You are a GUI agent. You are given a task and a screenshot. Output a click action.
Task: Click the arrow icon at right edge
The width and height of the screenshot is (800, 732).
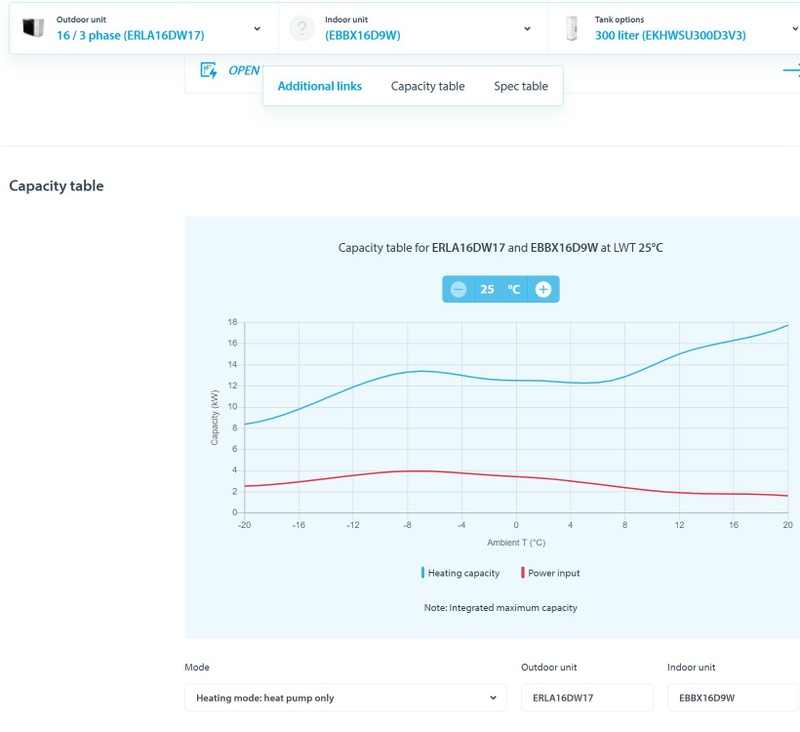tap(791, 70)
